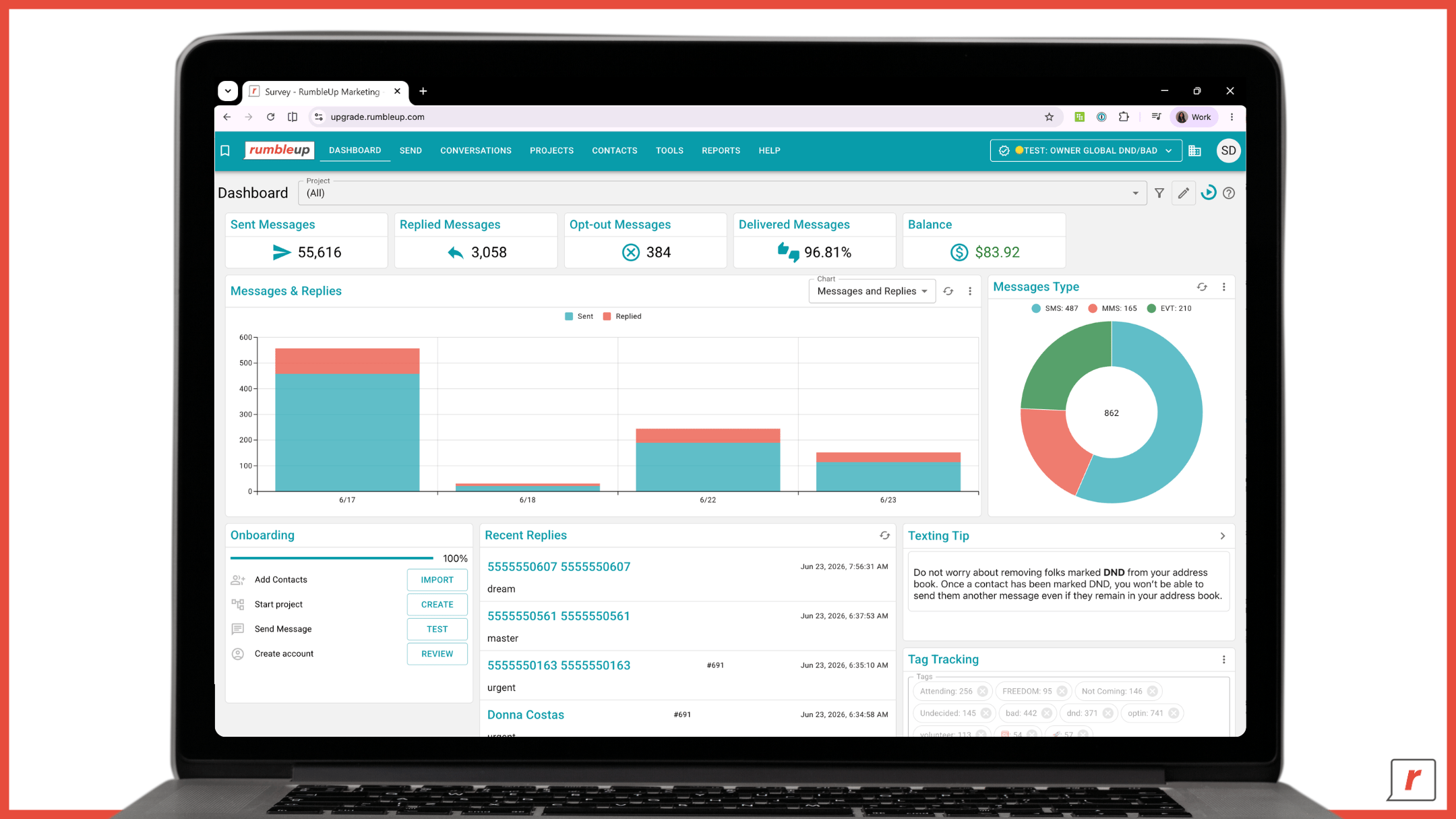This screenshot has height=819, width=1456.
Task: Click the organization building icon in header
Action: (1195, 151)
